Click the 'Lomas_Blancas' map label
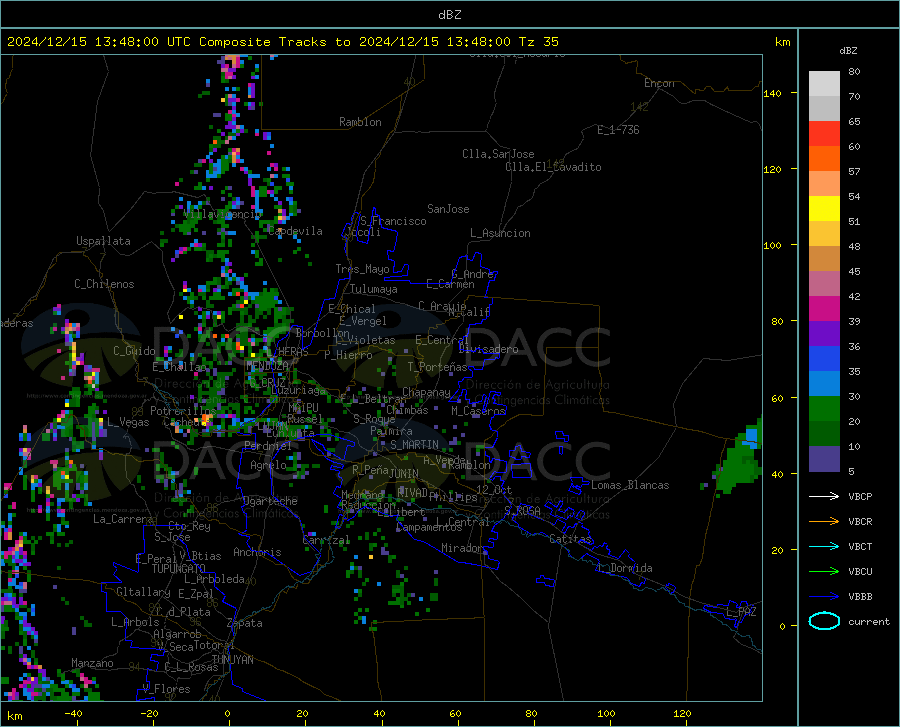Viewport: 900px width, 727px height. click(x=630, y=485)
